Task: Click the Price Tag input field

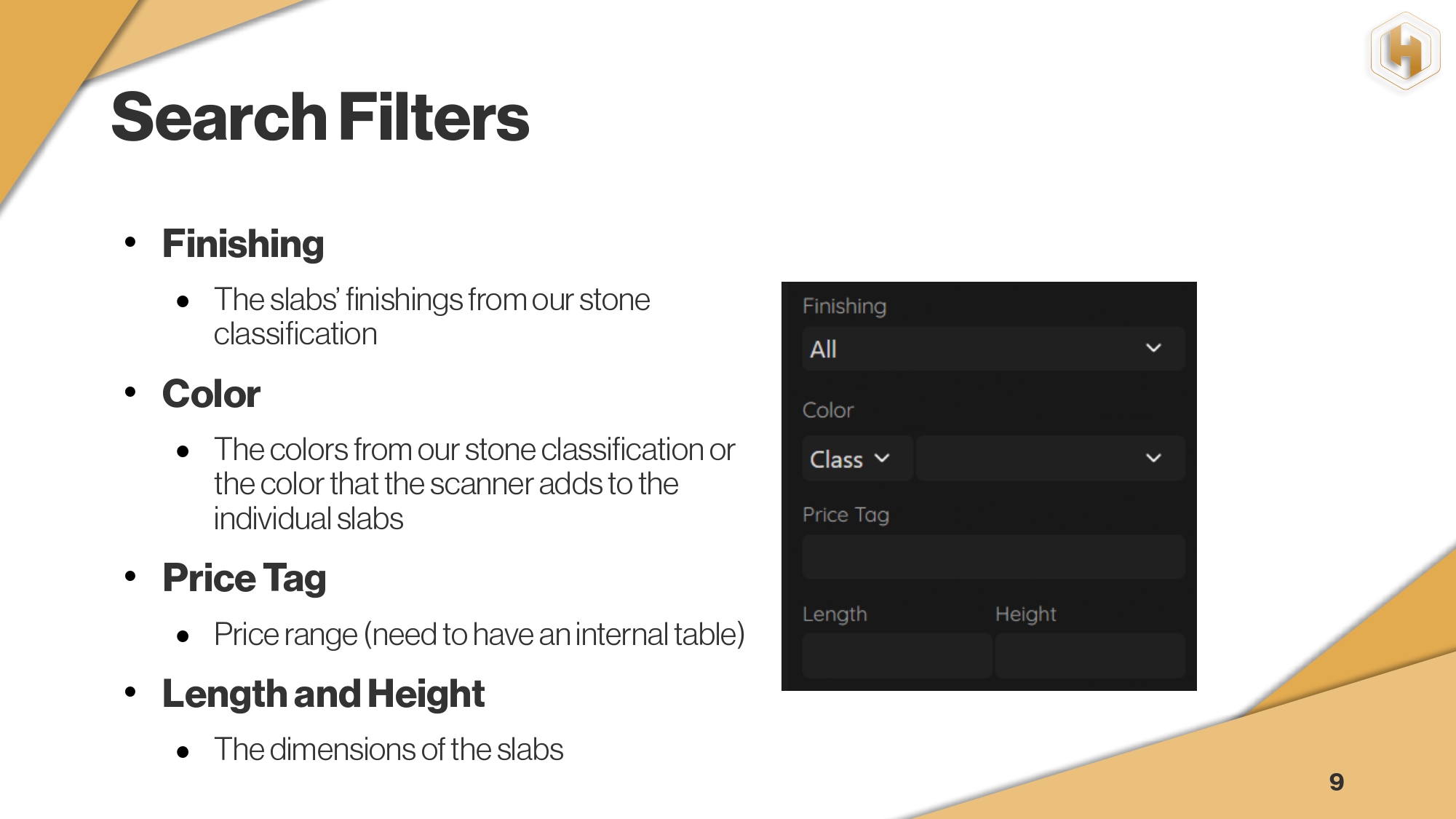Action: point(993,557)
